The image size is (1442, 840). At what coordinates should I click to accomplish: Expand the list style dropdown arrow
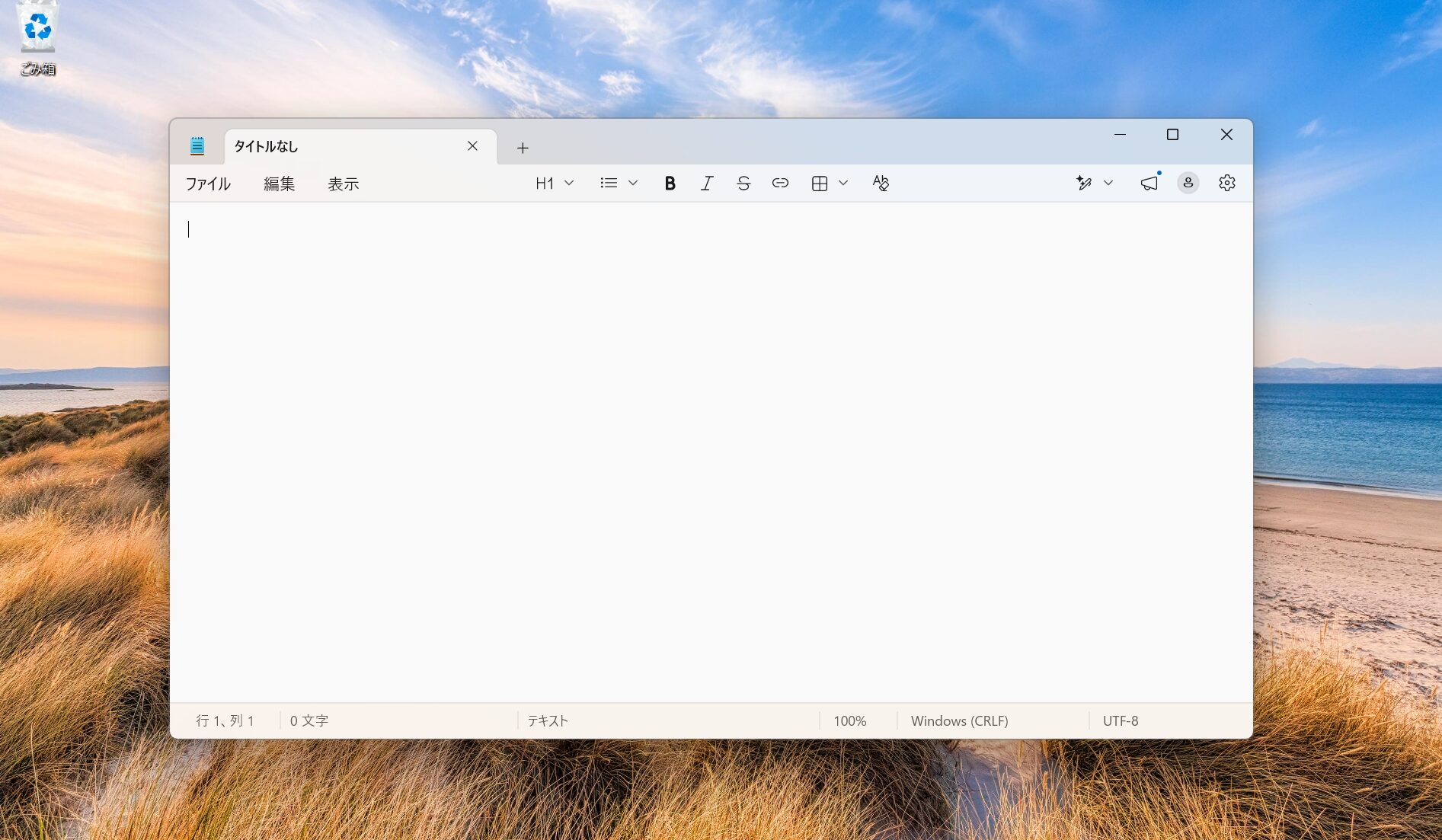(x=633, y=183)
